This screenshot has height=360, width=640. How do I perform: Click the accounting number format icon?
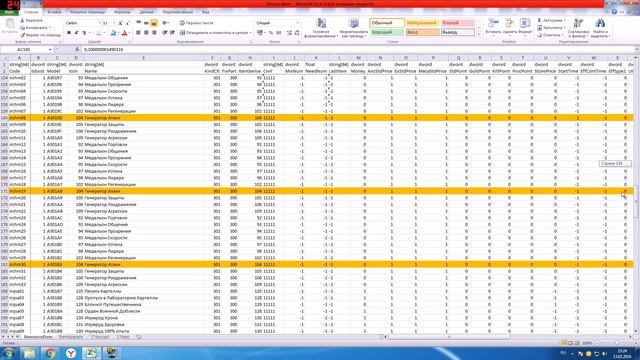260,33
